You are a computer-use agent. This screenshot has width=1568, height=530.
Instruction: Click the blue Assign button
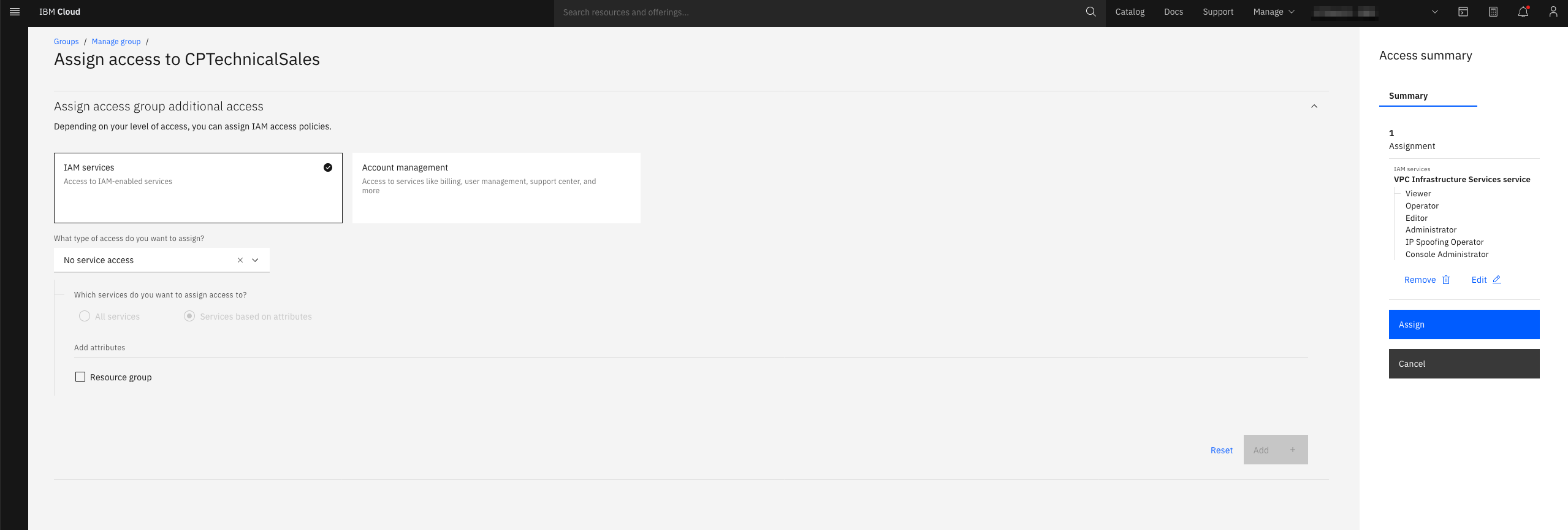tap(1464, 325)
